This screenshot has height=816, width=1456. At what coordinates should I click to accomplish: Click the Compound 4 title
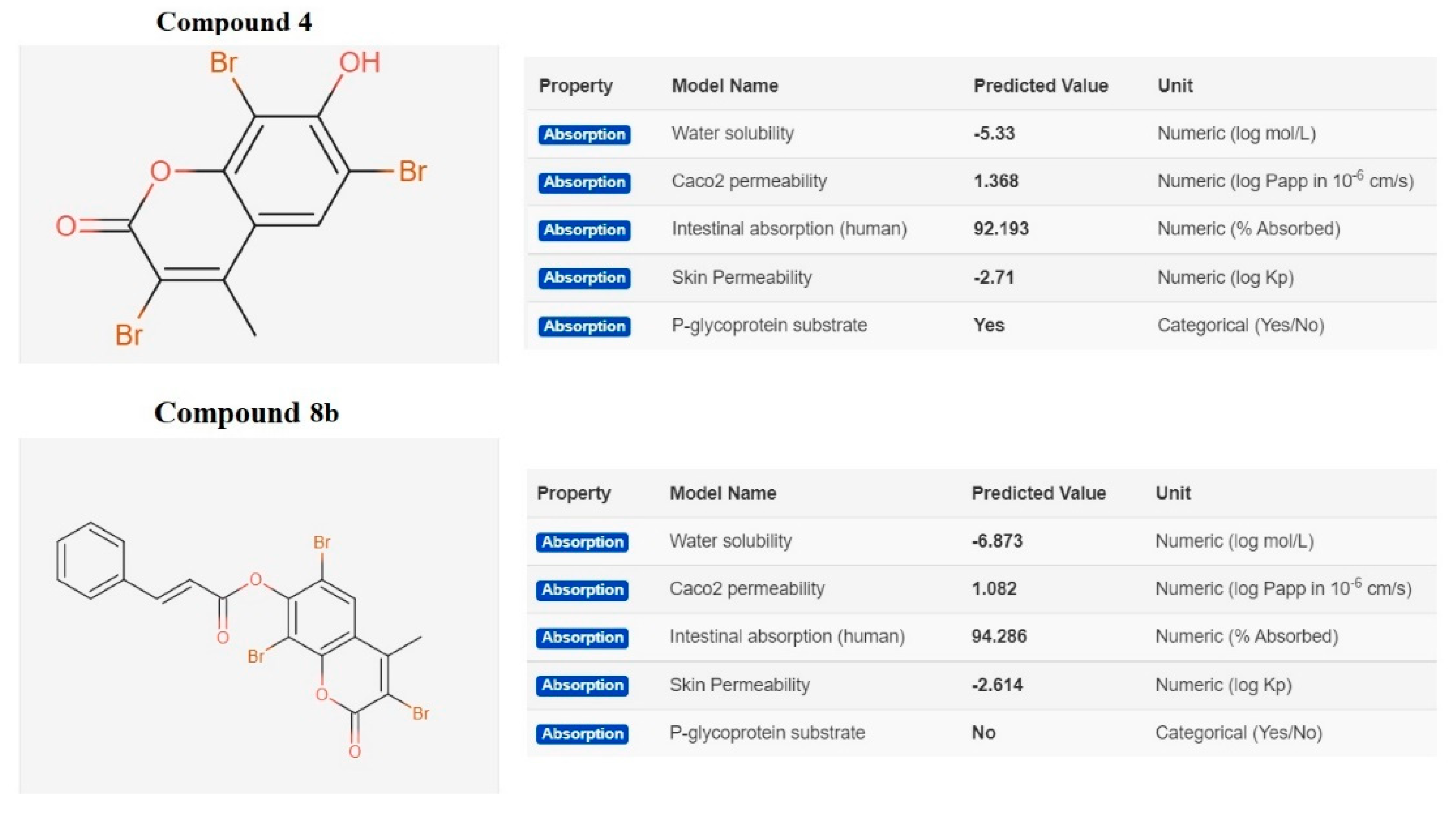point(233,22)
